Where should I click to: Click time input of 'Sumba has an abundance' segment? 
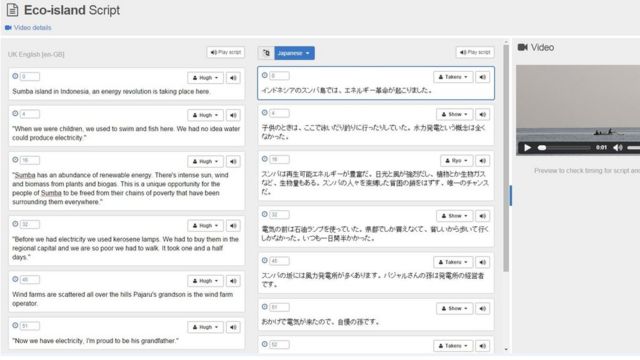(30, 160)
